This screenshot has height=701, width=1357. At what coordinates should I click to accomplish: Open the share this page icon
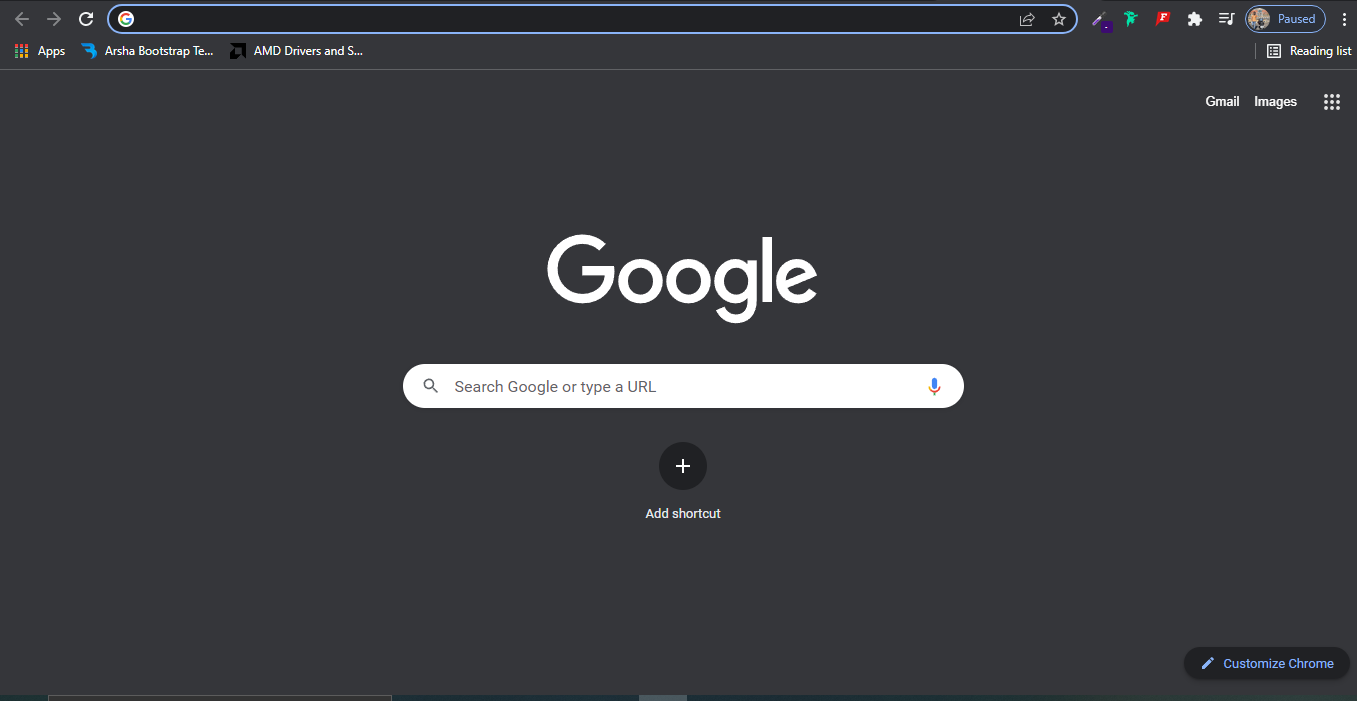(x=1027, y=19)
